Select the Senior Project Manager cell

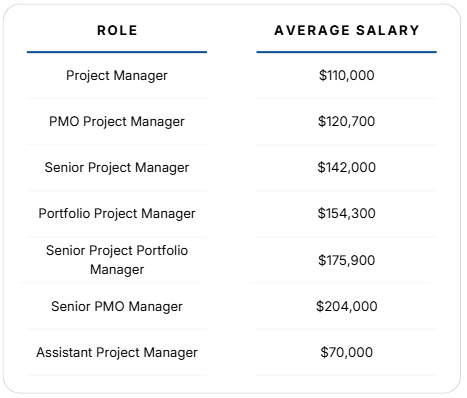[117, 167]
